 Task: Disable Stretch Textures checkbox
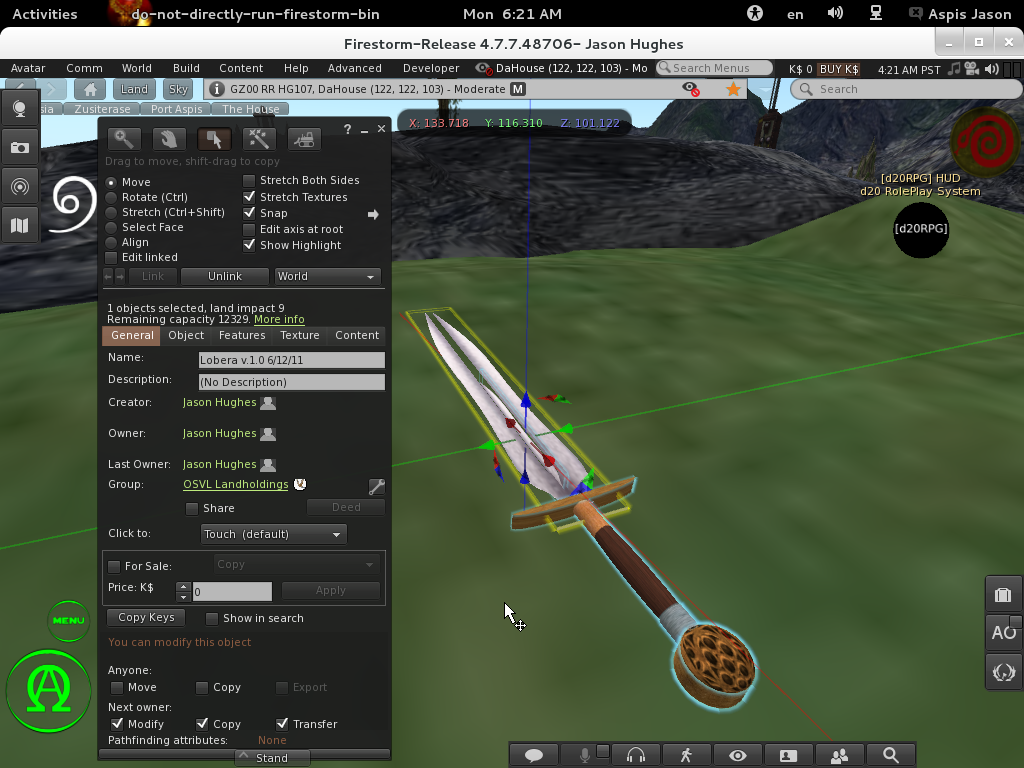[x=249, y=197]
